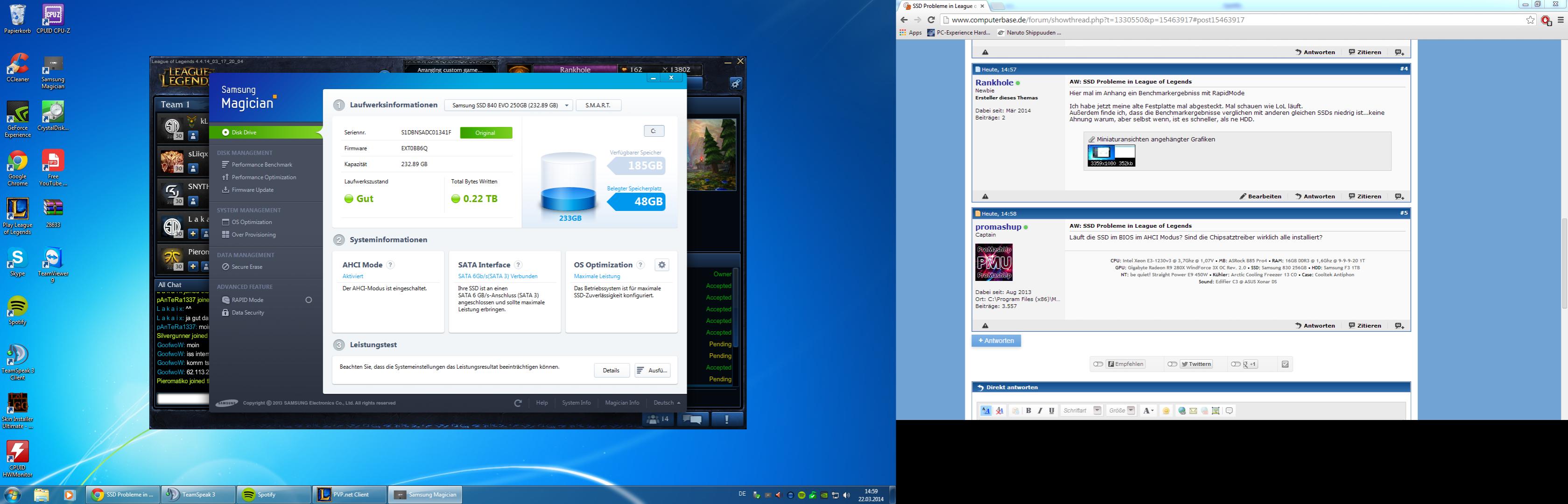
Task: Insert smiley in forum reply editor
Action: [x=1166, y=411]
